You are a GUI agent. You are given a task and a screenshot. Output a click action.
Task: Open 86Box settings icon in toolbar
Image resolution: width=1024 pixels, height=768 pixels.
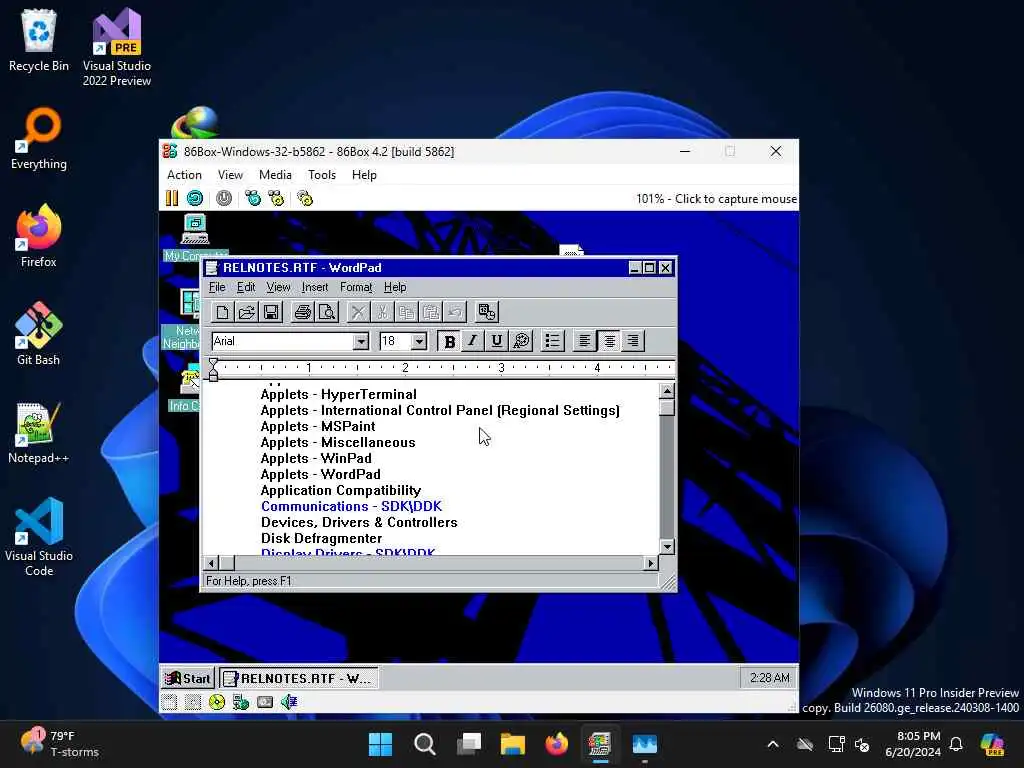tap(305, 198)
